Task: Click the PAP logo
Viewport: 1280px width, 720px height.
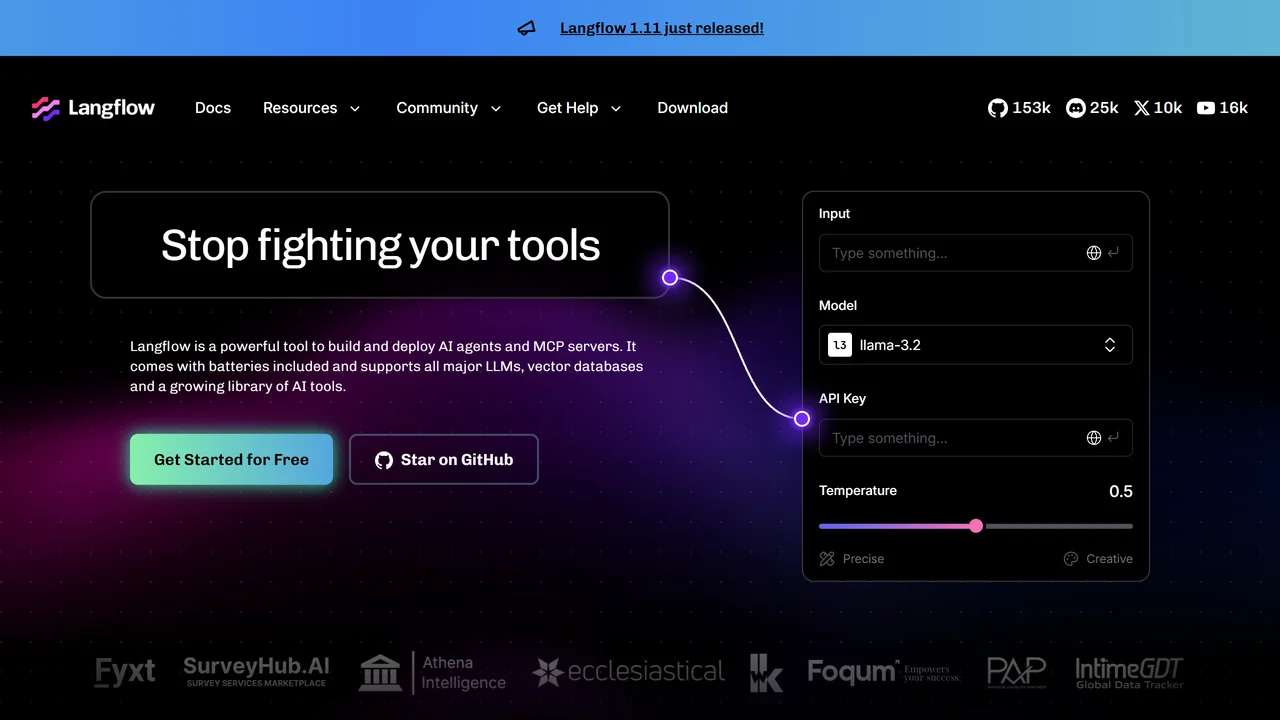Action: pos(1016,672)
